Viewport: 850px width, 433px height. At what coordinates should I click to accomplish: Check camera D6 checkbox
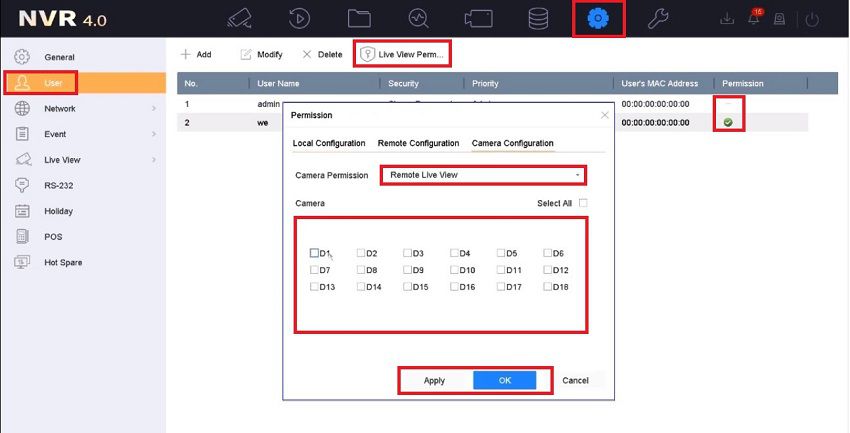click(548, 253)
